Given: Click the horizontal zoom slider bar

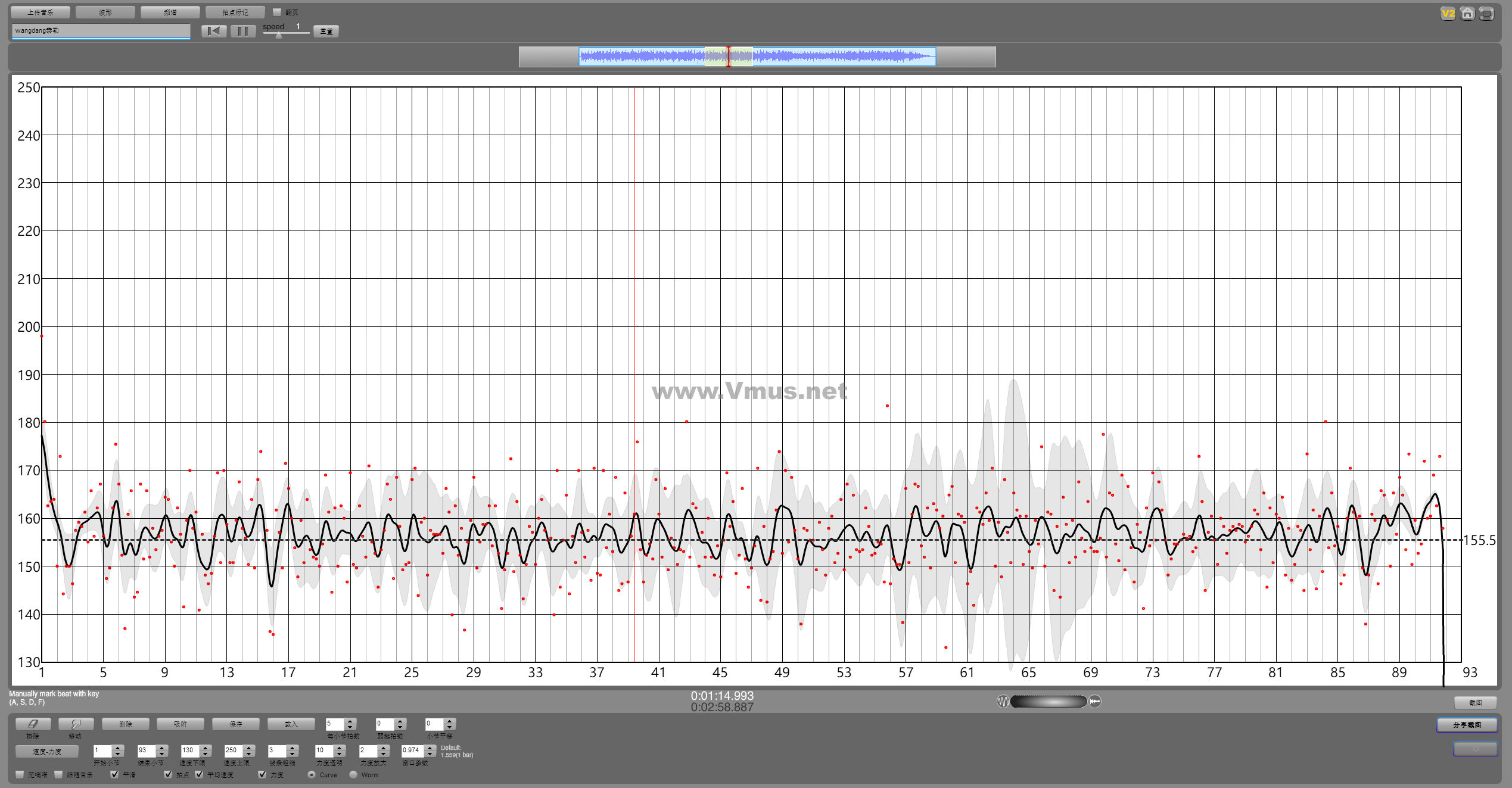Looking at the screenshot, I should tap(1049, 701).
